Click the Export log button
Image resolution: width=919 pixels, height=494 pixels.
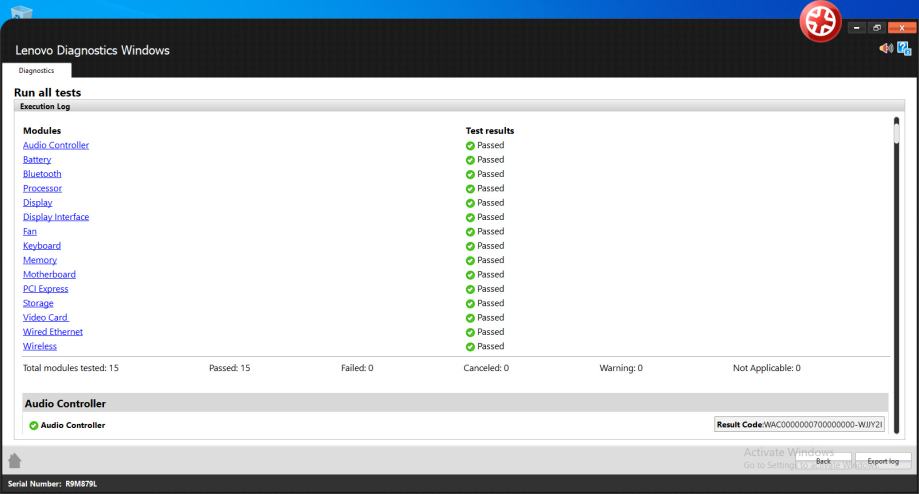883,461
